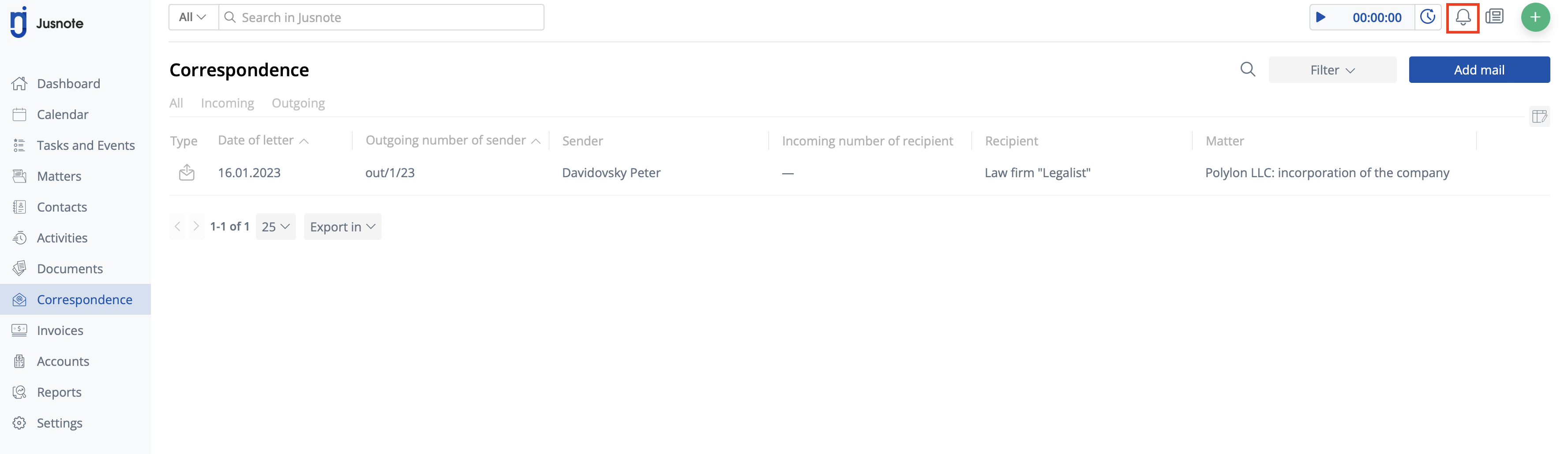Click the Recipient column header
Viewport: 1568px width, 454px height.
[x=1012, y=141]
